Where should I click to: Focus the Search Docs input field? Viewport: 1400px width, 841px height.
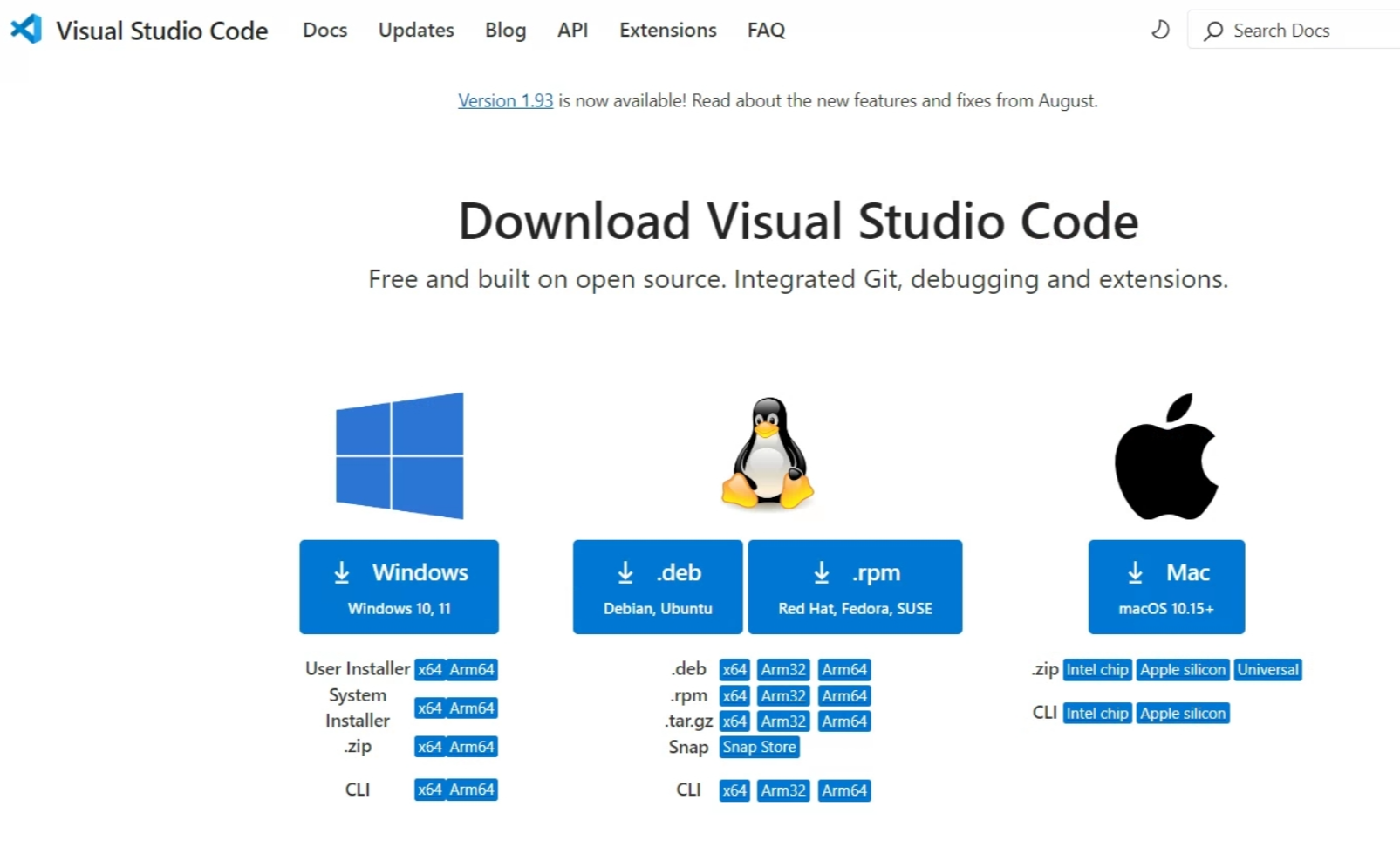pos(1294,31)
